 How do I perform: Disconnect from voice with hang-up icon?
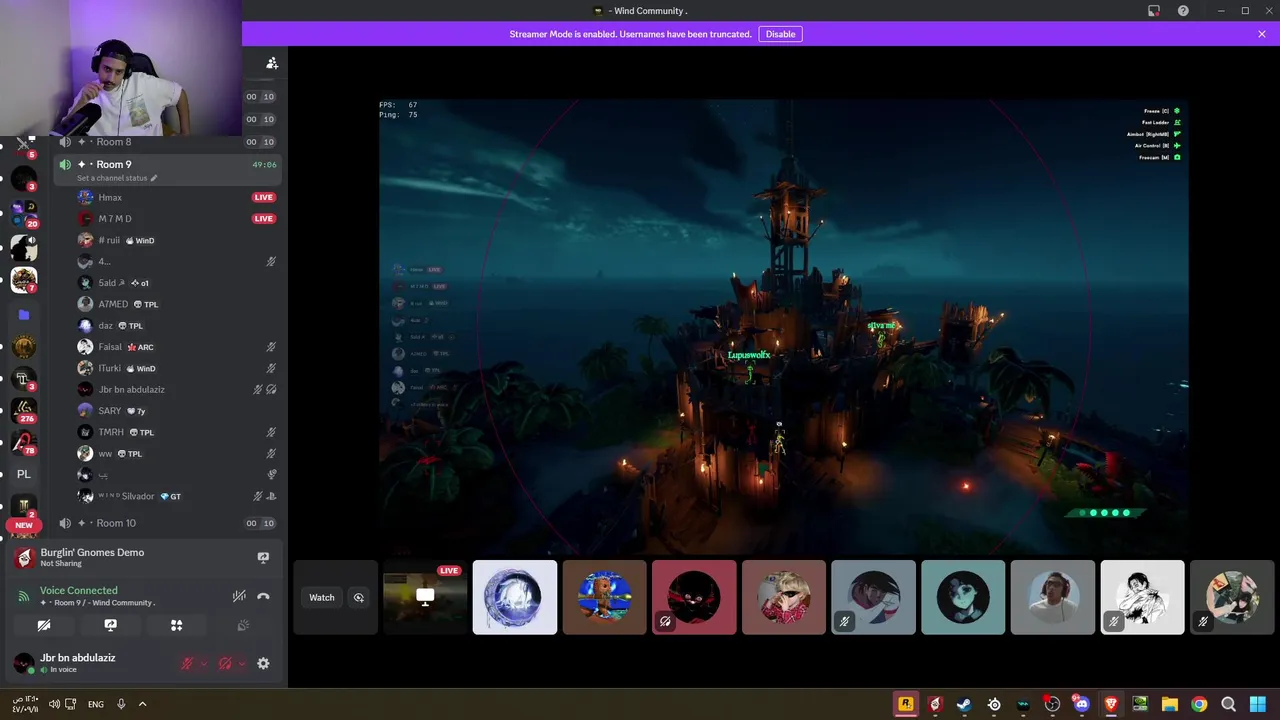pyautogui.click(x=263, y=596)
